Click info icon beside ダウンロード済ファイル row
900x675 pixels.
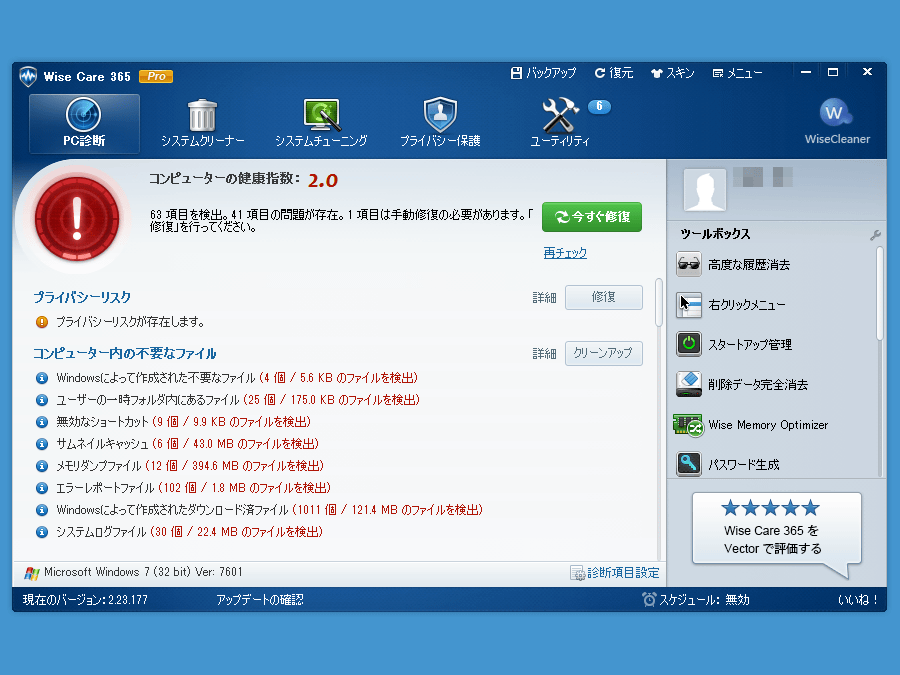[42, 510]
